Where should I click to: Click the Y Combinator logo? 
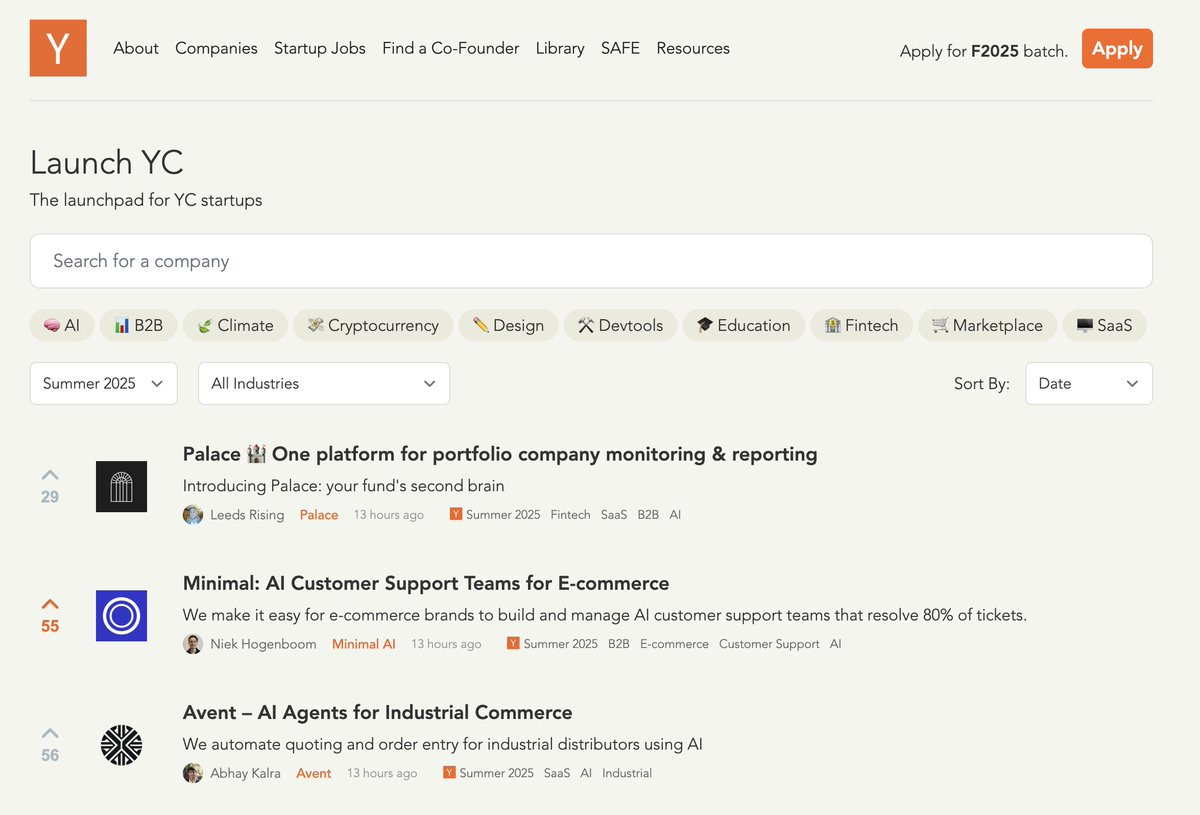pyautogui.click(x=58, y=48)
